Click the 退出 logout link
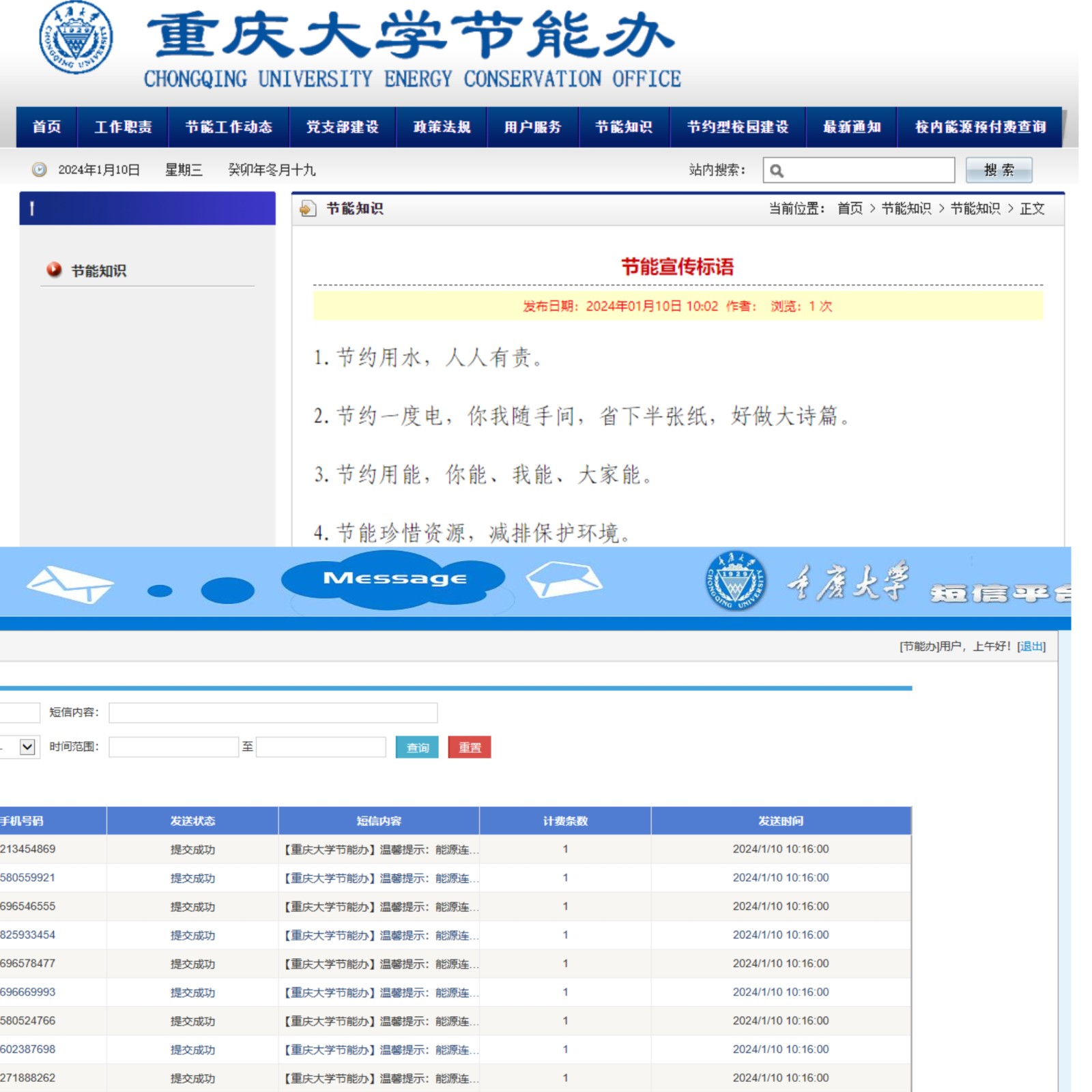Viewport: 1092px width, 1092px height. [1031, 646]
